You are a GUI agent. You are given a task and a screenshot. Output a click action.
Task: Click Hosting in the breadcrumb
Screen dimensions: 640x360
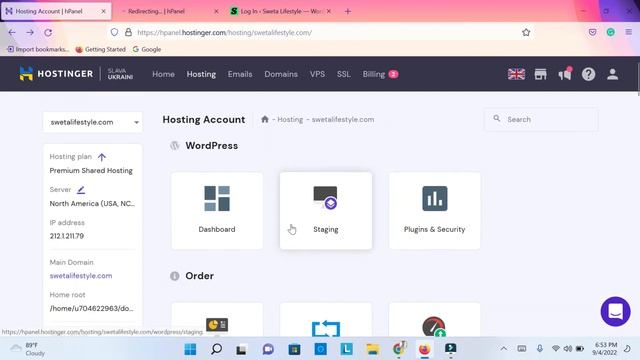pyautogui.click(x=290, y=119)
